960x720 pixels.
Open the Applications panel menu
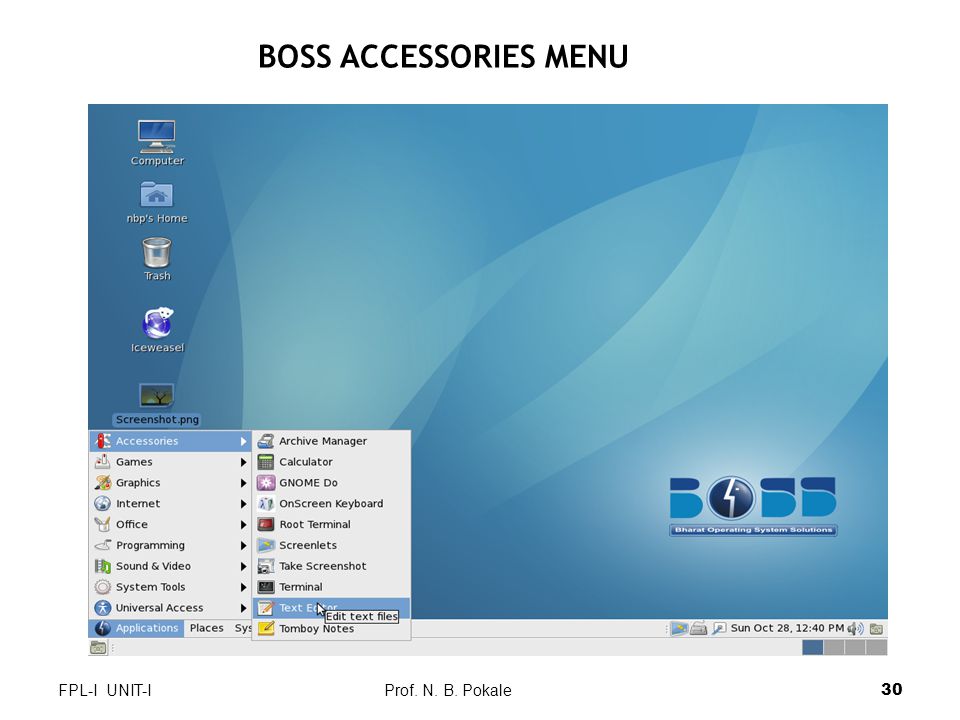(137, 628)
